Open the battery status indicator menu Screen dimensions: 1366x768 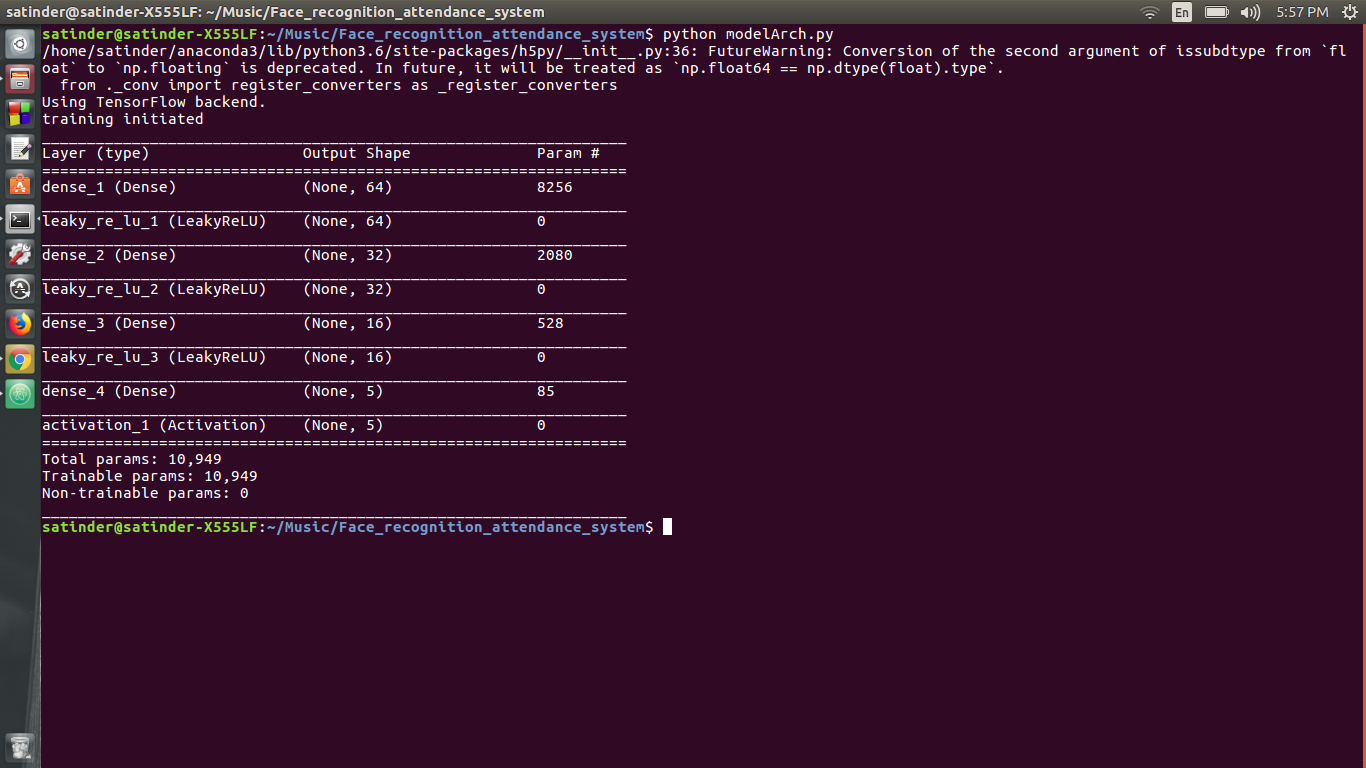point(1216,12)
